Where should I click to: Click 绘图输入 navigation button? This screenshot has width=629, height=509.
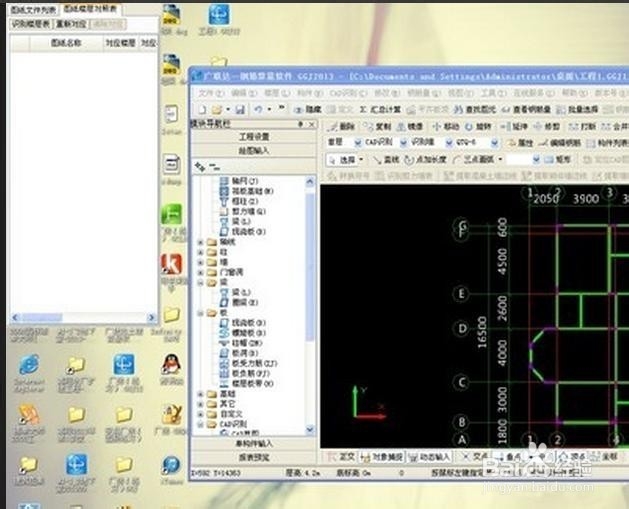254,150
